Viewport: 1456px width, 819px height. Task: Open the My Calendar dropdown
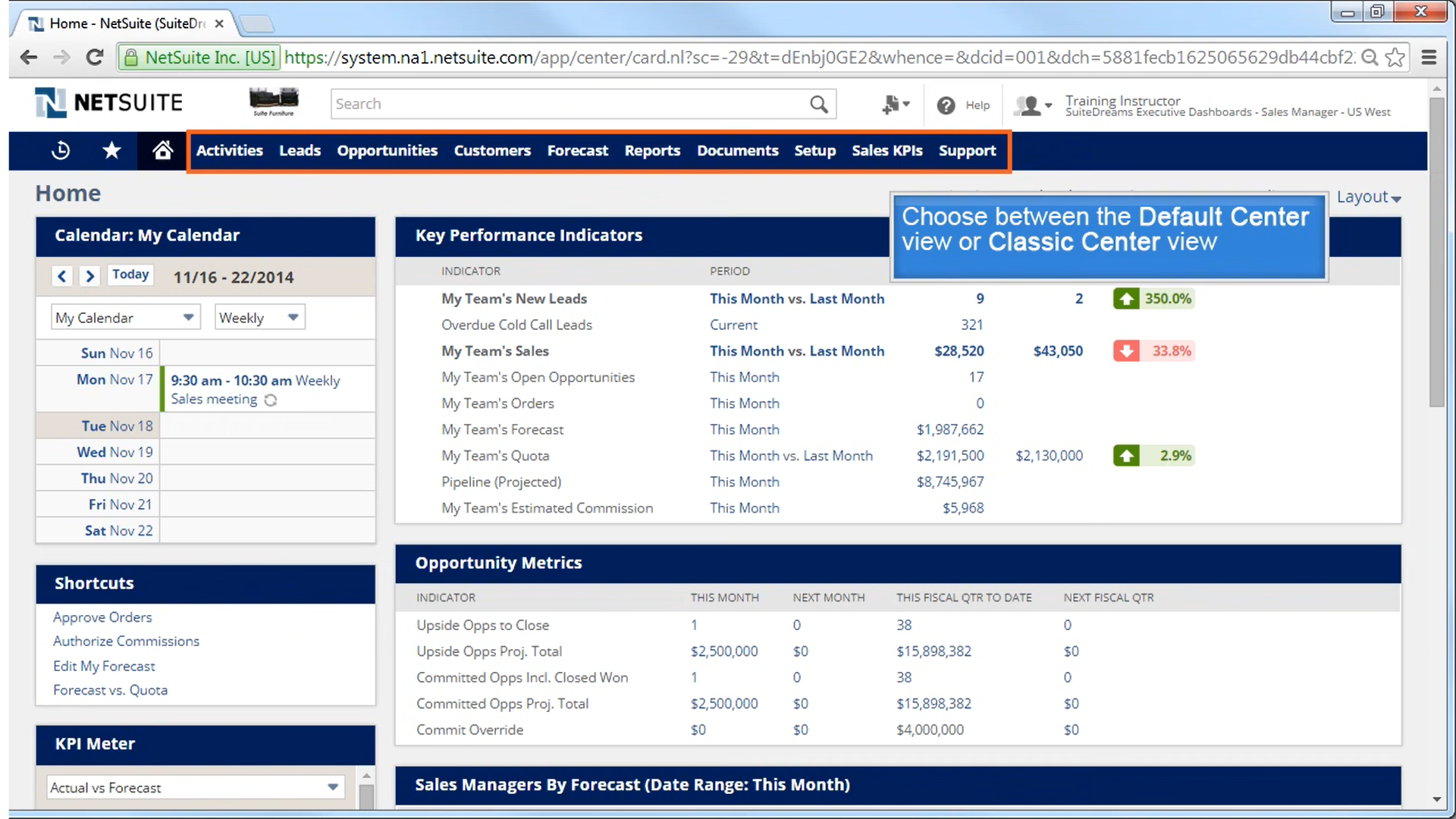(125, 317)
